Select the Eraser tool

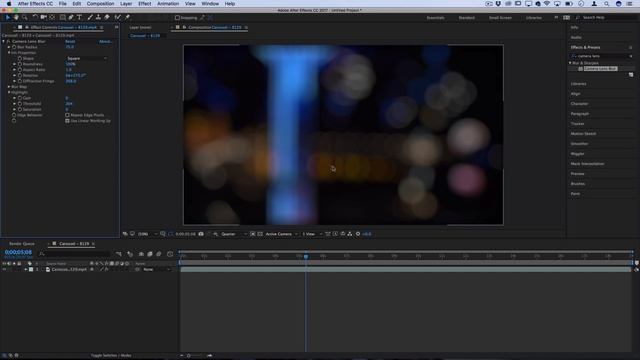pyautogui.click(x=107, y=18)
